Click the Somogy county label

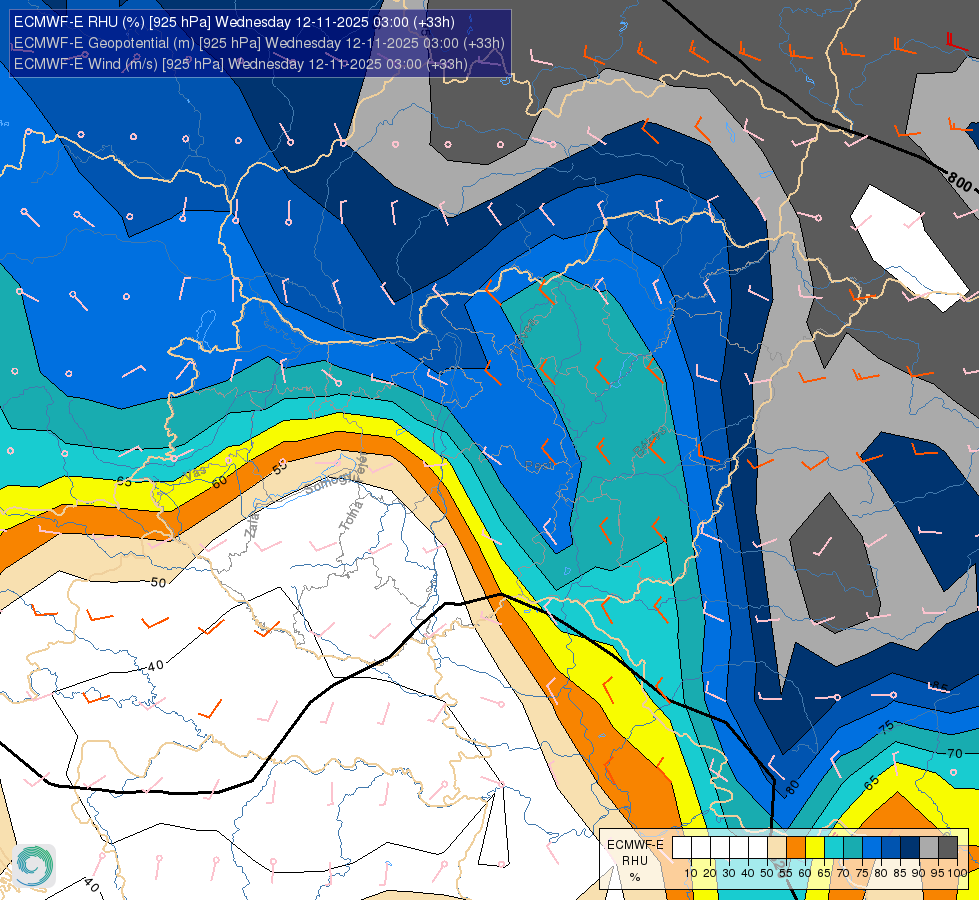pyautogui.click(x=326, y=485)
